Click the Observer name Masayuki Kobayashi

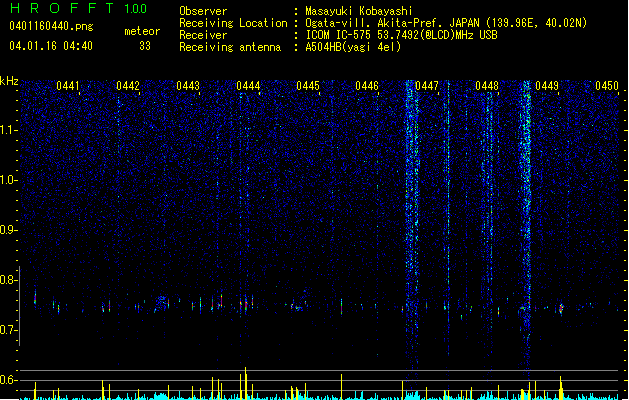pos(359,11)
